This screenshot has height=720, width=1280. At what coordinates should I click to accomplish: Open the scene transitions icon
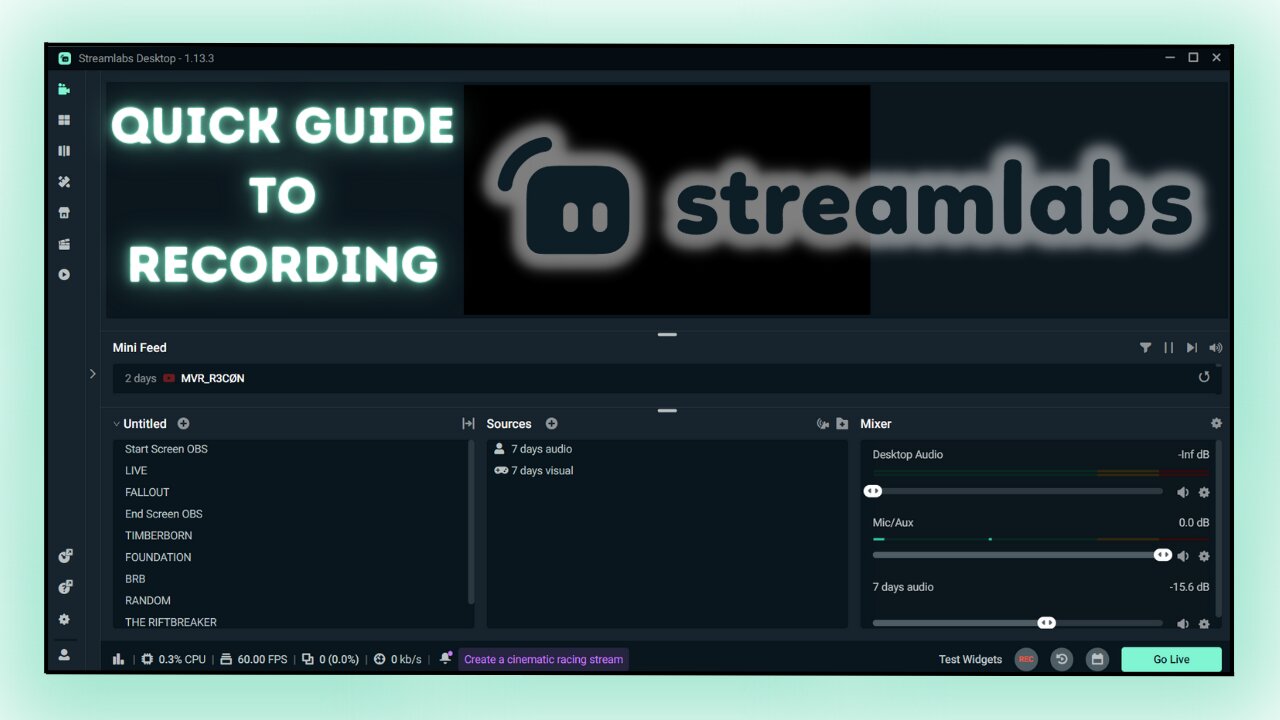point(468,424)
